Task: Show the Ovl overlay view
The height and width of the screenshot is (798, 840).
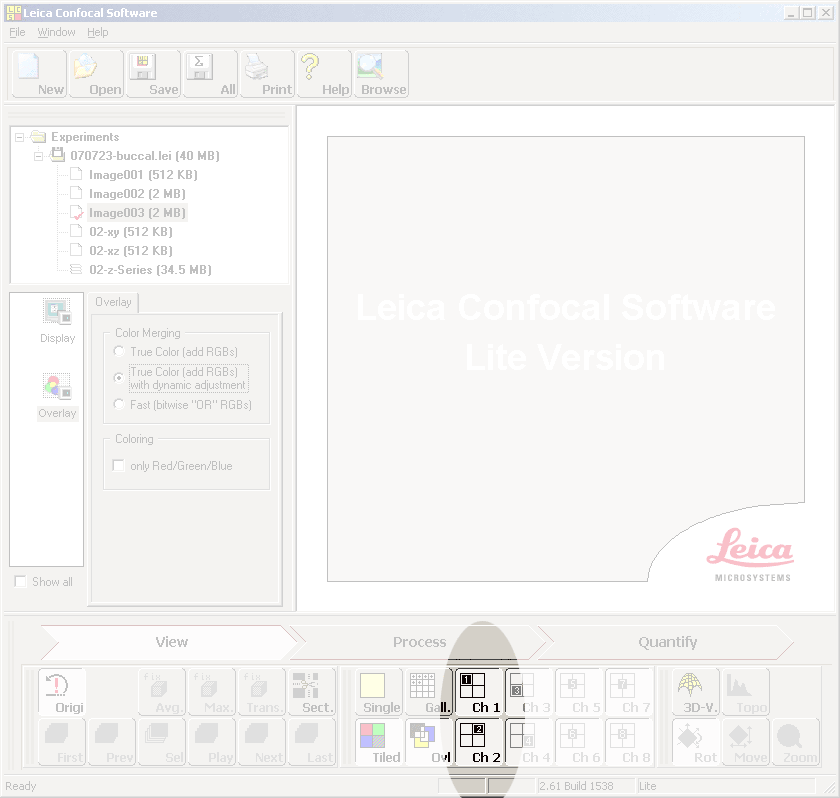Action: [x=429, y=742]
